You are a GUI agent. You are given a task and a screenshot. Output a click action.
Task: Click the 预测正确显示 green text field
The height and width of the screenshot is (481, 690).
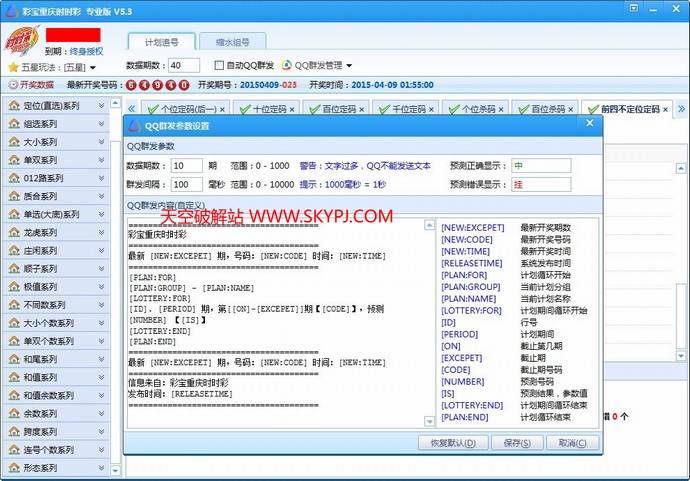pyautogui.click(x=540, y=165)
